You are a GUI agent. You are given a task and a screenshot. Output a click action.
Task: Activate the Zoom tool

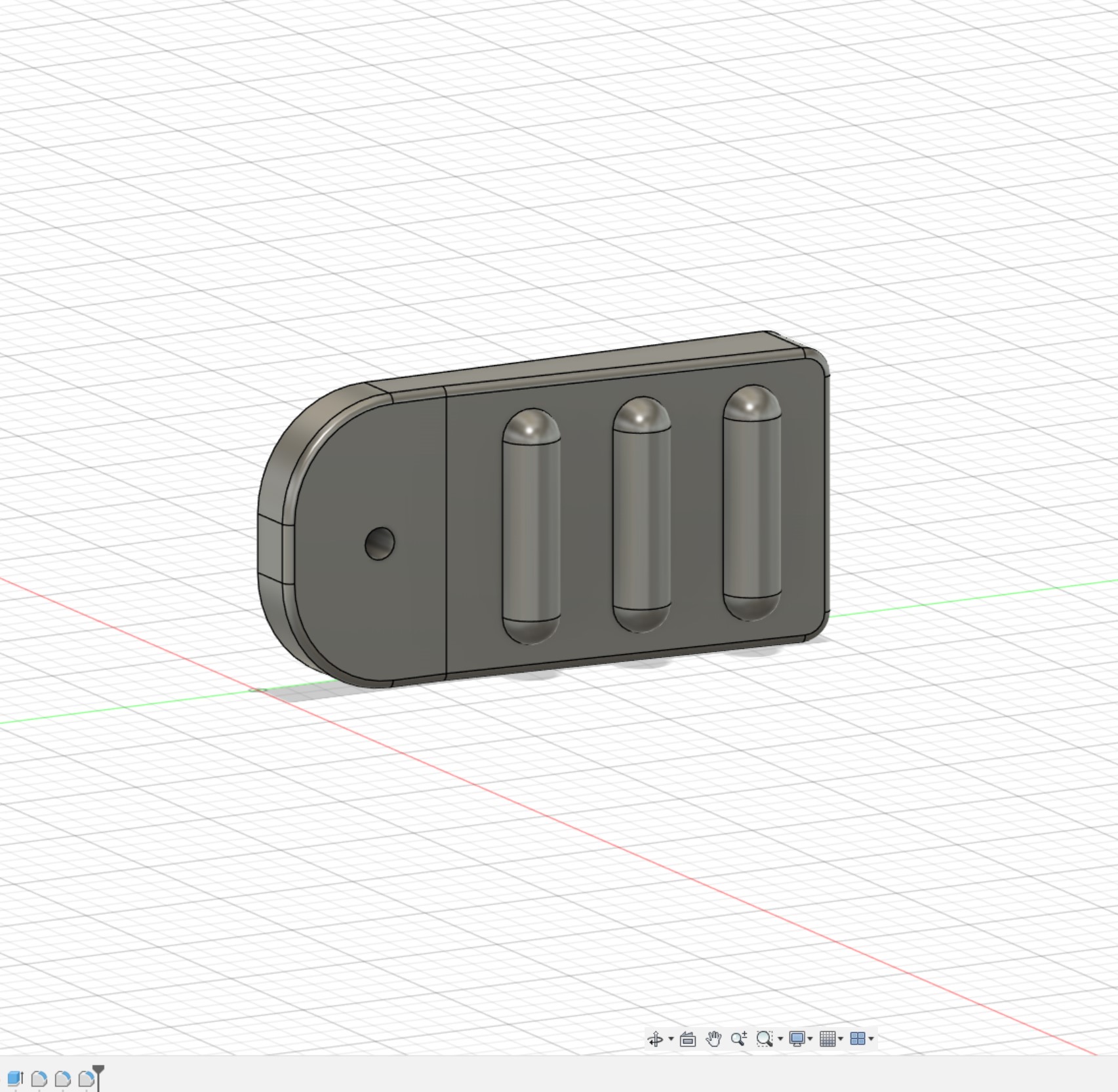coord(738,1040)
